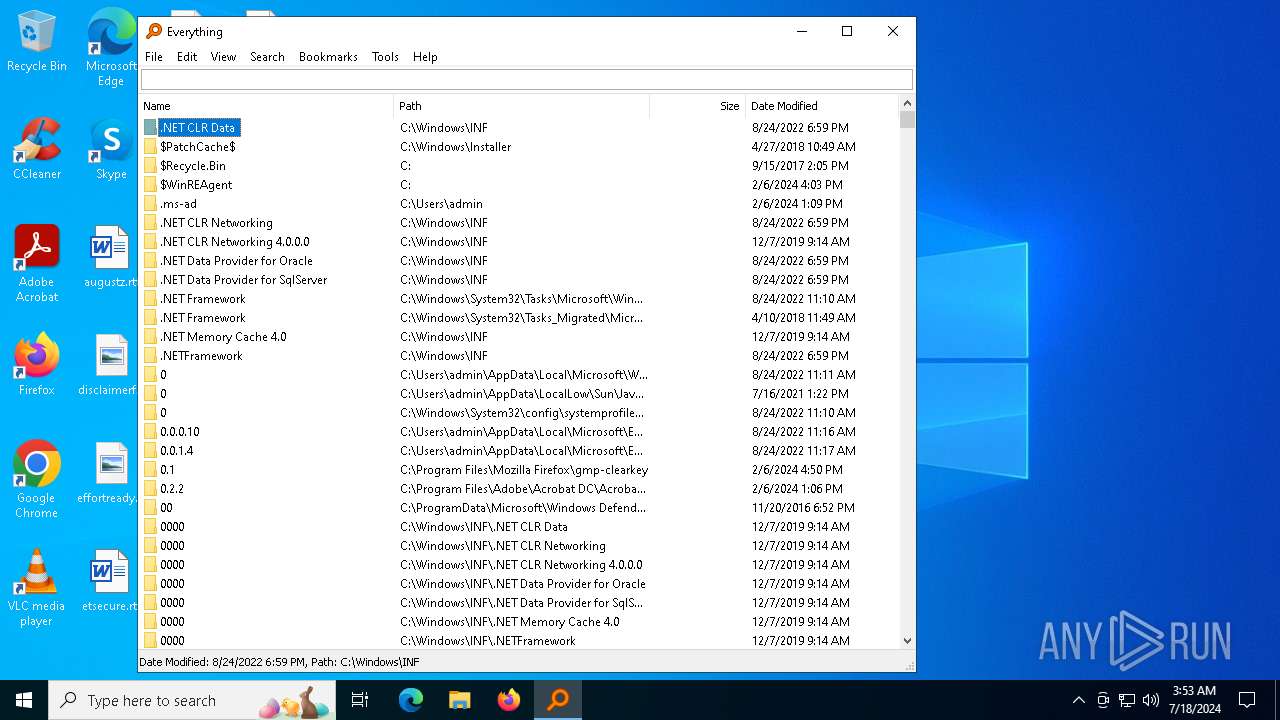Select the $WinREAgent folder row
1280x720 pixels.
[x=519, y=185]
